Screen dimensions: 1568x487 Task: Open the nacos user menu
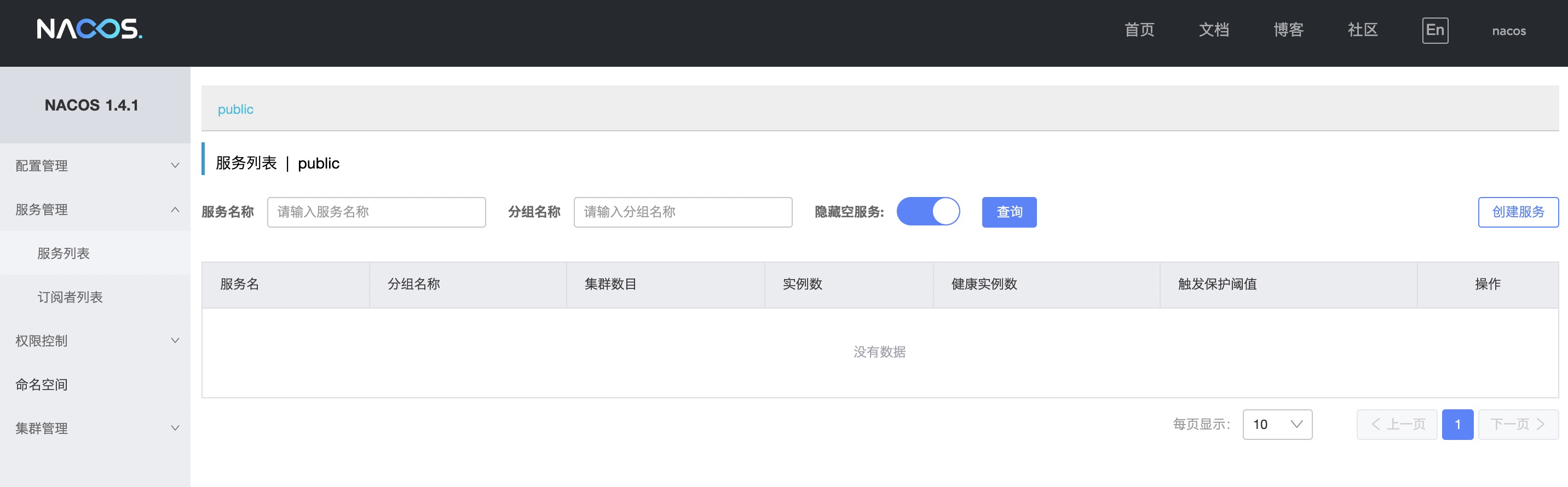click(x=1508, y=31)
